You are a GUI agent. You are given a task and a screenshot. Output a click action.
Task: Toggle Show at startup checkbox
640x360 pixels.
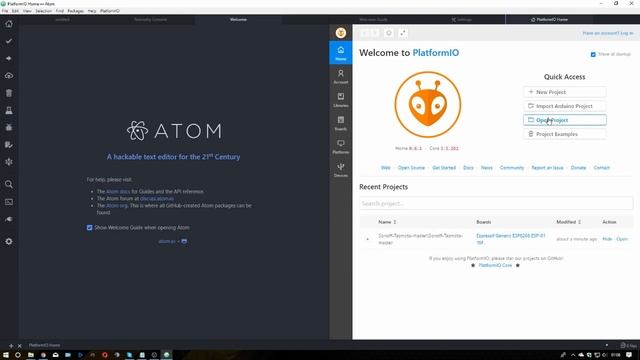pos(593,54)
